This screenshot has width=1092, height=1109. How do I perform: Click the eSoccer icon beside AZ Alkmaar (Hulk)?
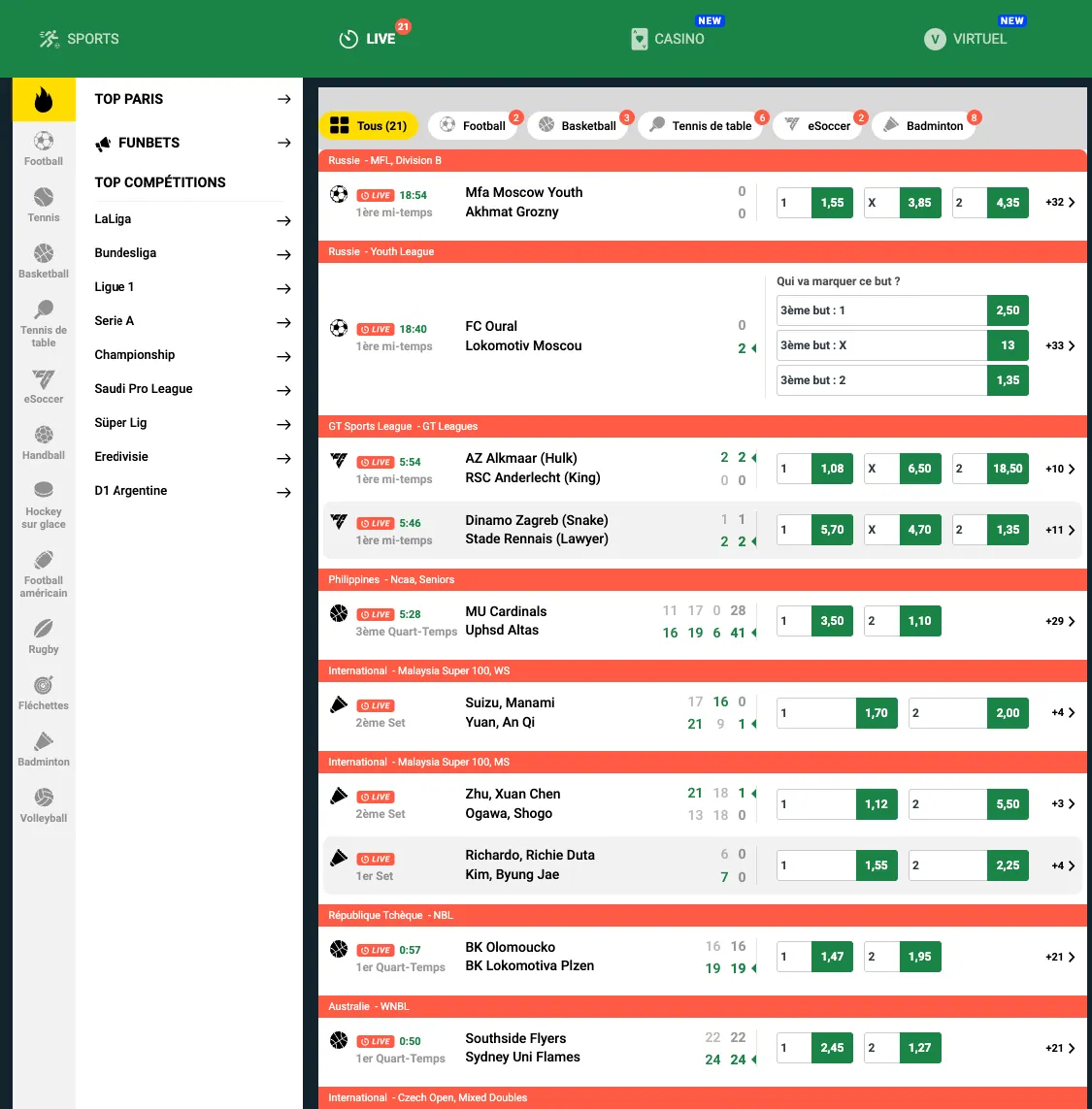point(339,461)
